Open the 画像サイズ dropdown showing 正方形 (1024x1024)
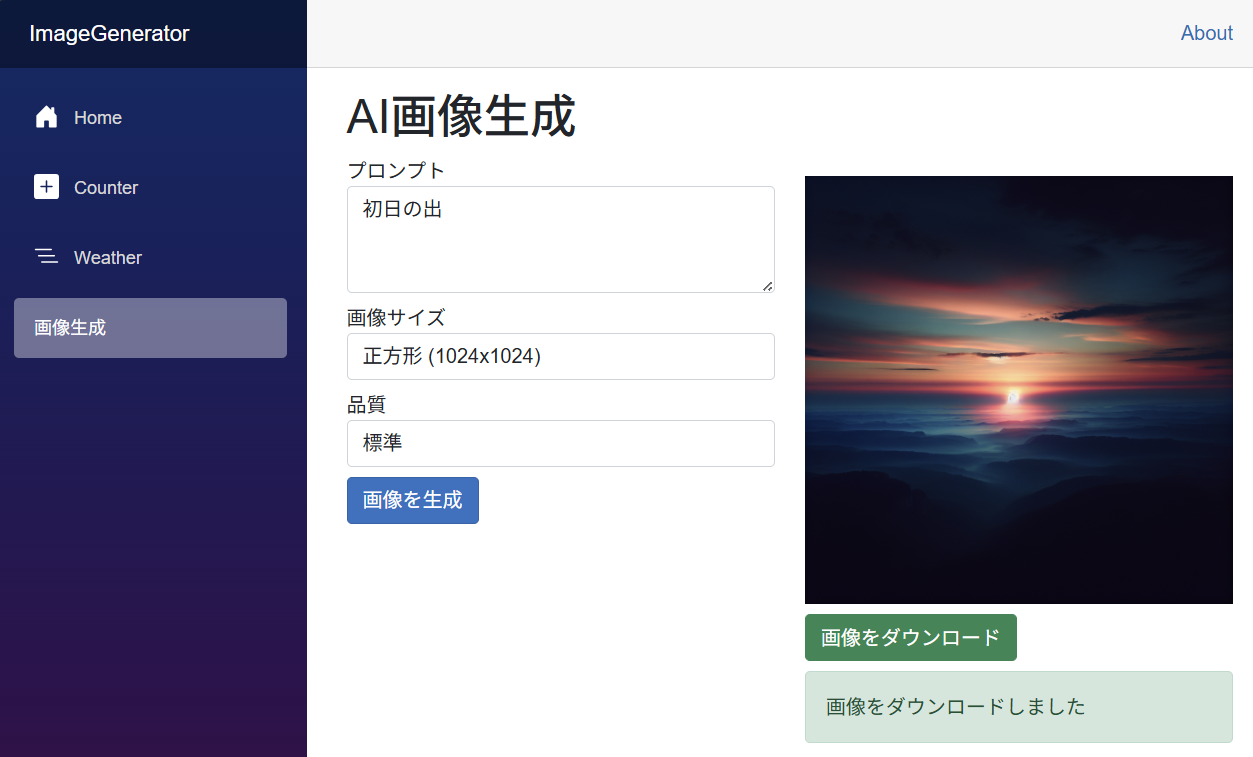Viewport: 1253px width, 757px height. pyautogui.click(x=560, y=356)
